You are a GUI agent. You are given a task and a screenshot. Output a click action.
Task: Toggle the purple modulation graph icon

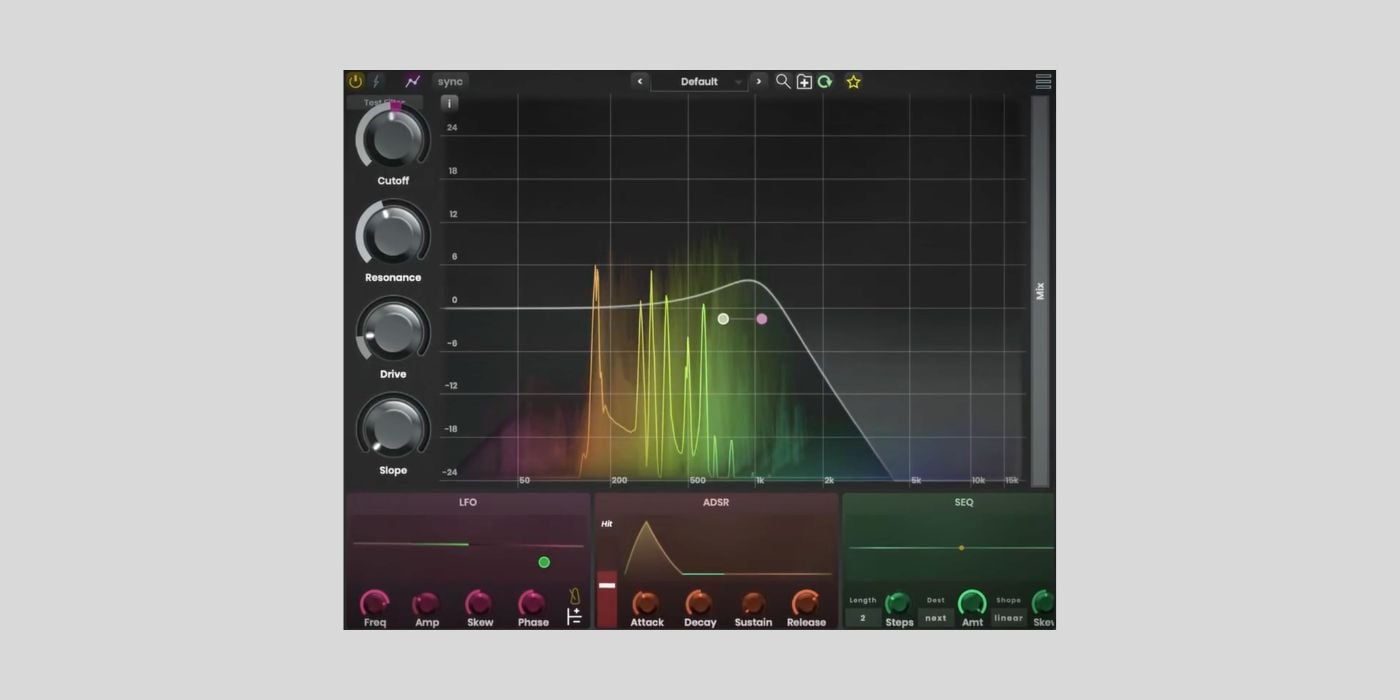tap(412, 81)
